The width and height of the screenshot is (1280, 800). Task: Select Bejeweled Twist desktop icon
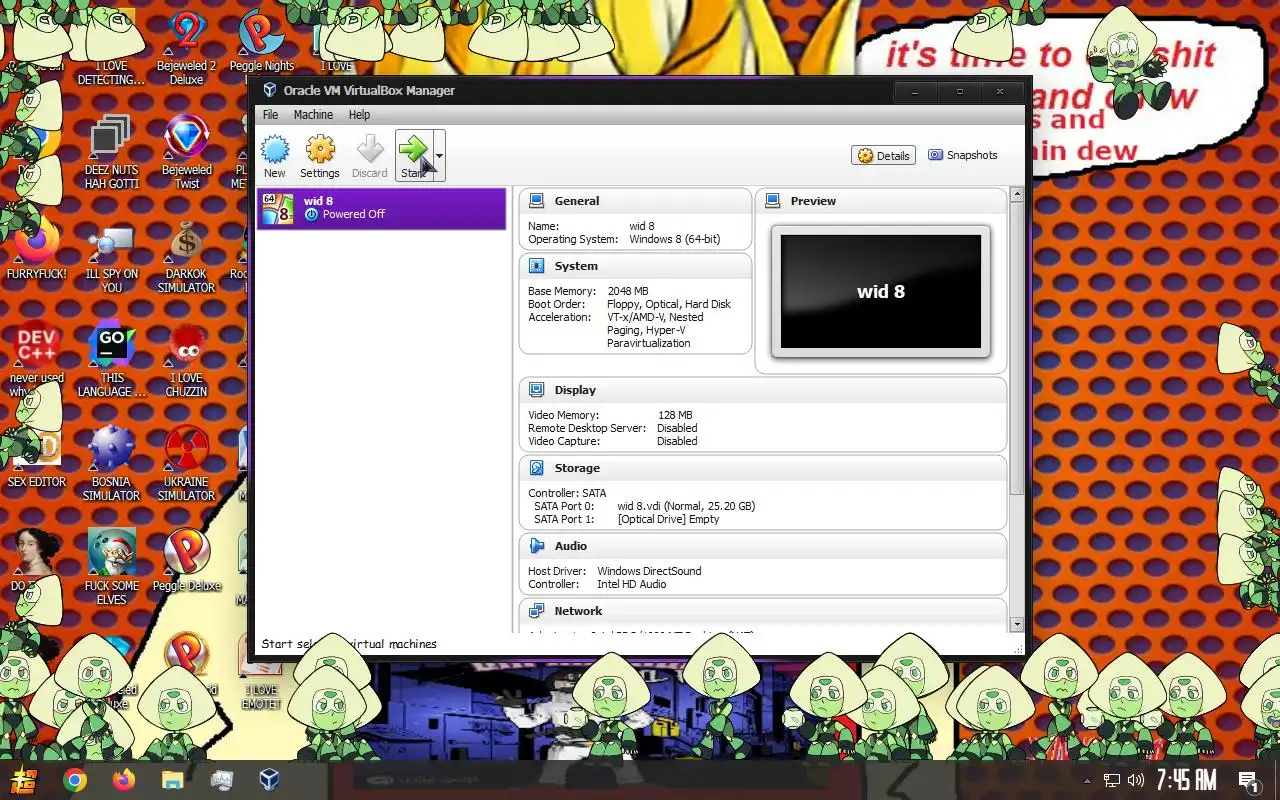click(x=186, y=152)
